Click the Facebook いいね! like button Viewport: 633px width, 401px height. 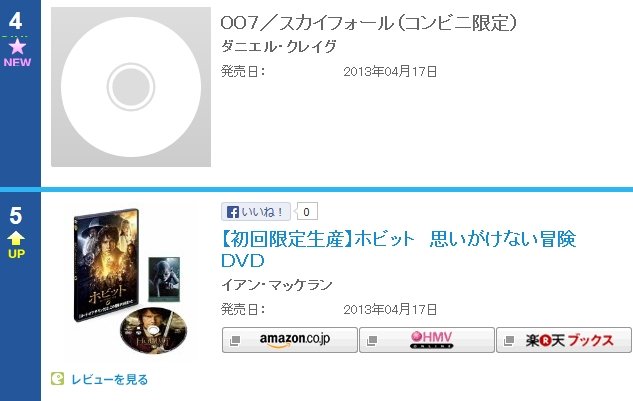tap(256, 212)
